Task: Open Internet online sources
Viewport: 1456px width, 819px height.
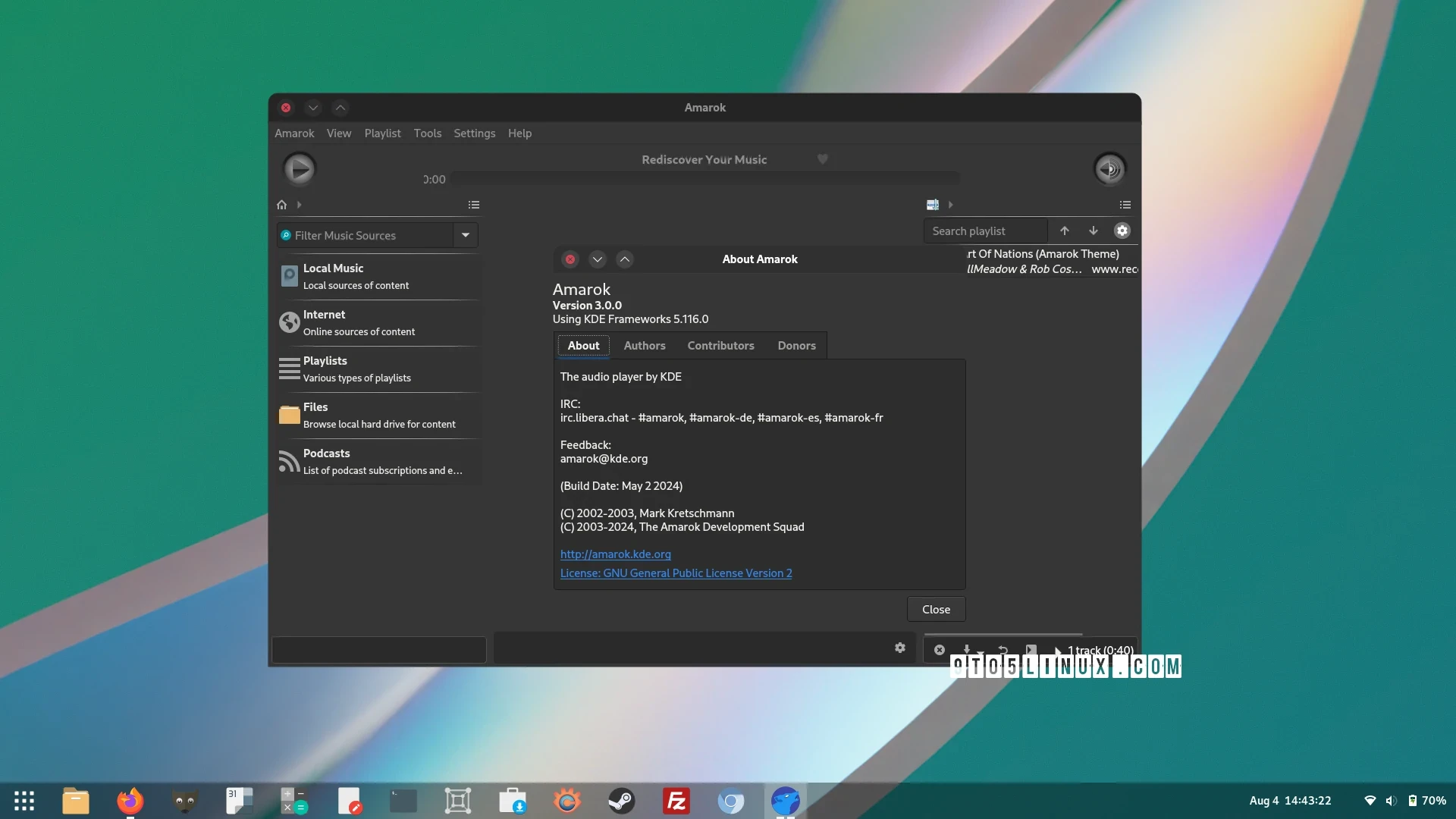Action: point(378,322)
